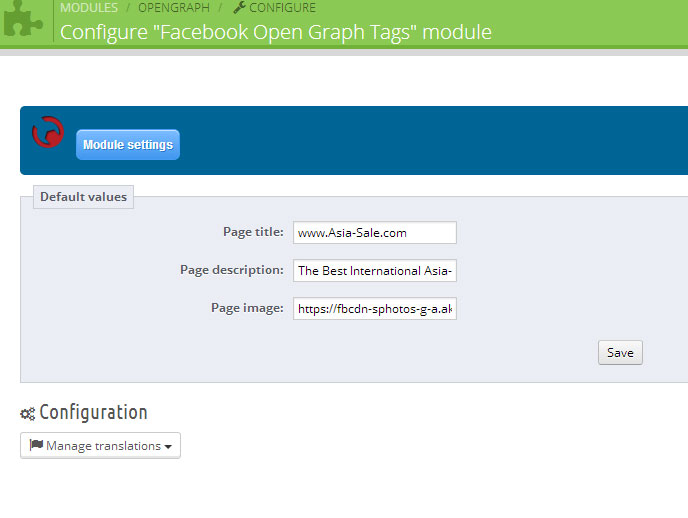The height and width of the screenshot is (518, 688).
Task: Expand the Manage translations dropdown
Action: [x=100, y=446]
